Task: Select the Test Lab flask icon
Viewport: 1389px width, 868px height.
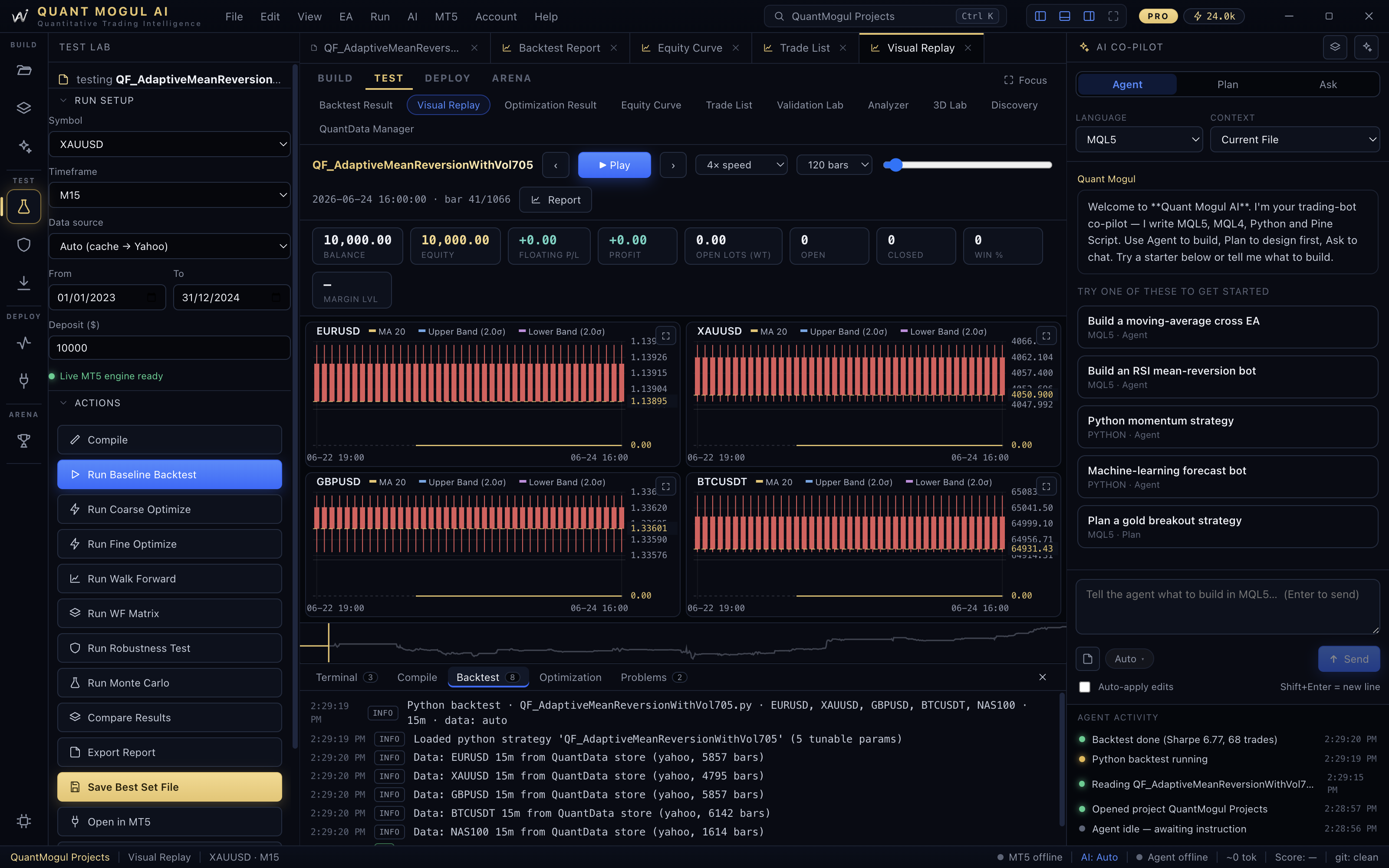Action: (23, 207)
